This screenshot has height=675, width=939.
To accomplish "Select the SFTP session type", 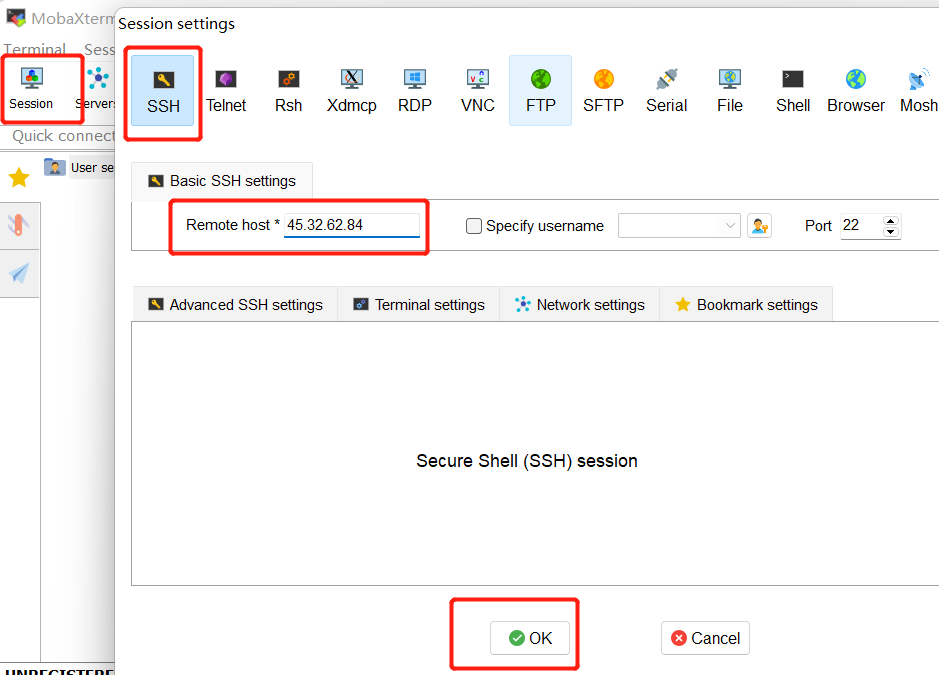I will [x=604, y=91].
